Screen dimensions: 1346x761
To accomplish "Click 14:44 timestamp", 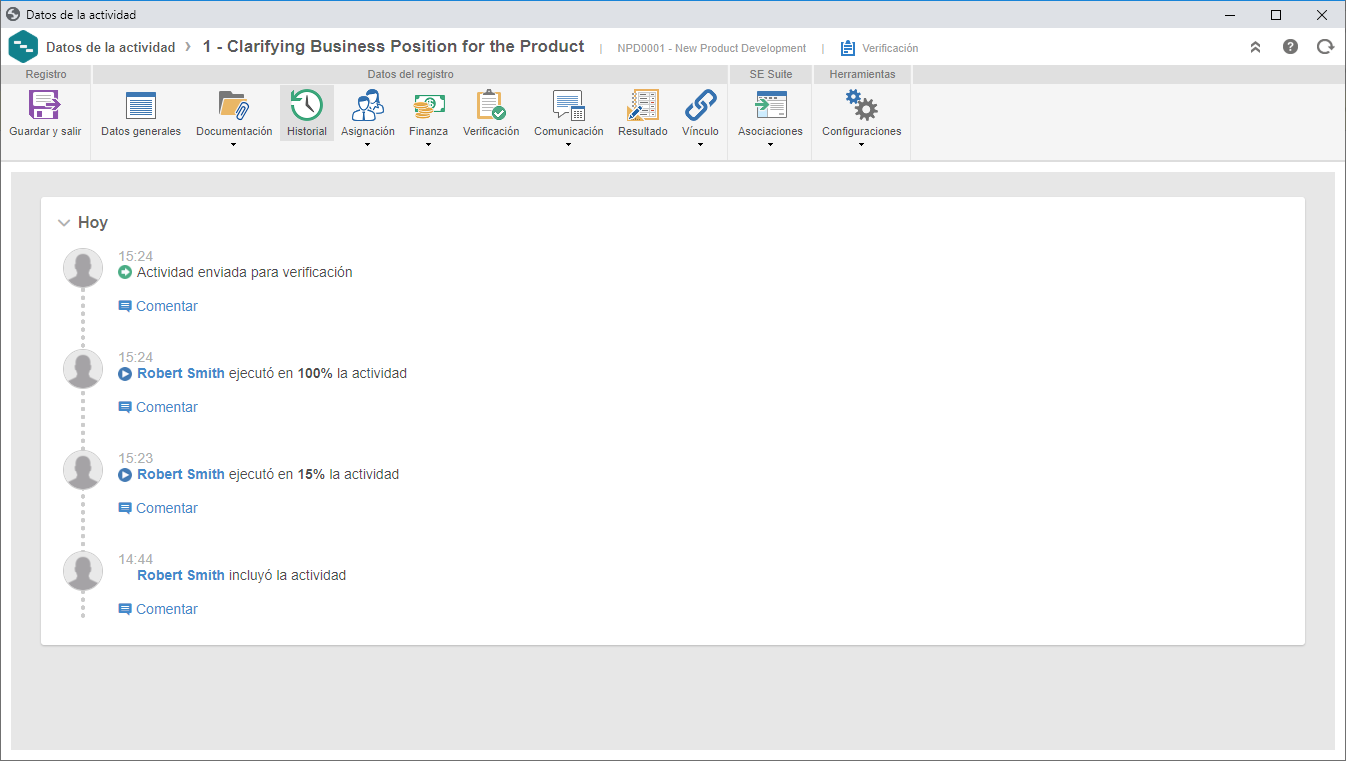I will coord(136,559).
